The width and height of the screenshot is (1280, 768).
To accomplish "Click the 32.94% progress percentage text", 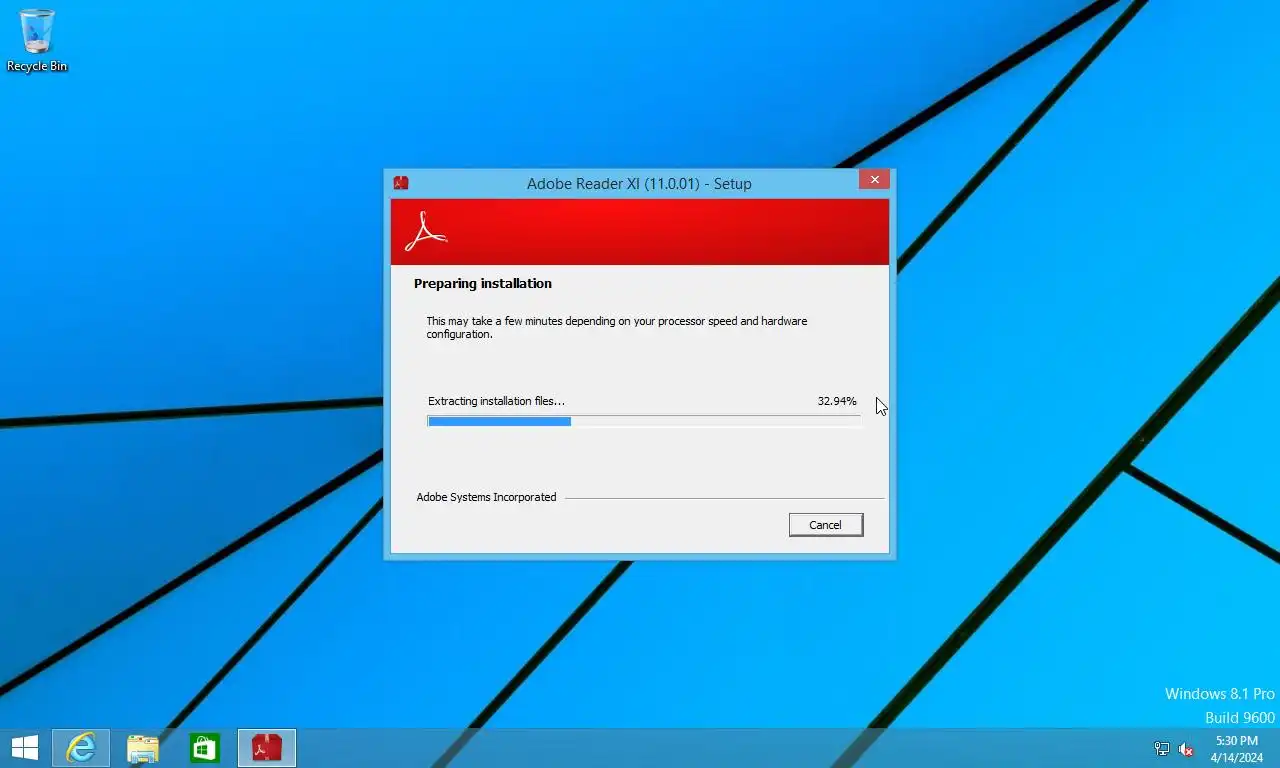I will [x=837, y=401].
